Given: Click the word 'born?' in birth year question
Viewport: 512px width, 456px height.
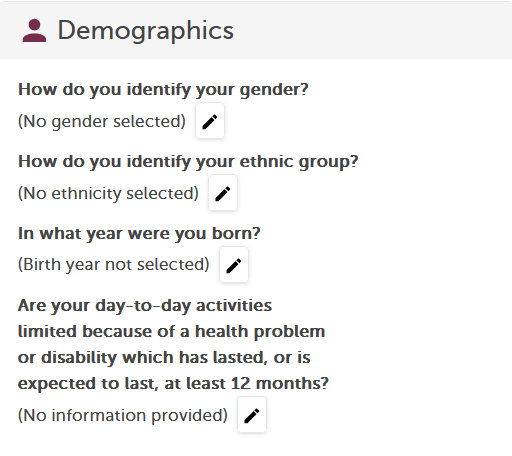Looking at the screenshot, I should (236, 233).
